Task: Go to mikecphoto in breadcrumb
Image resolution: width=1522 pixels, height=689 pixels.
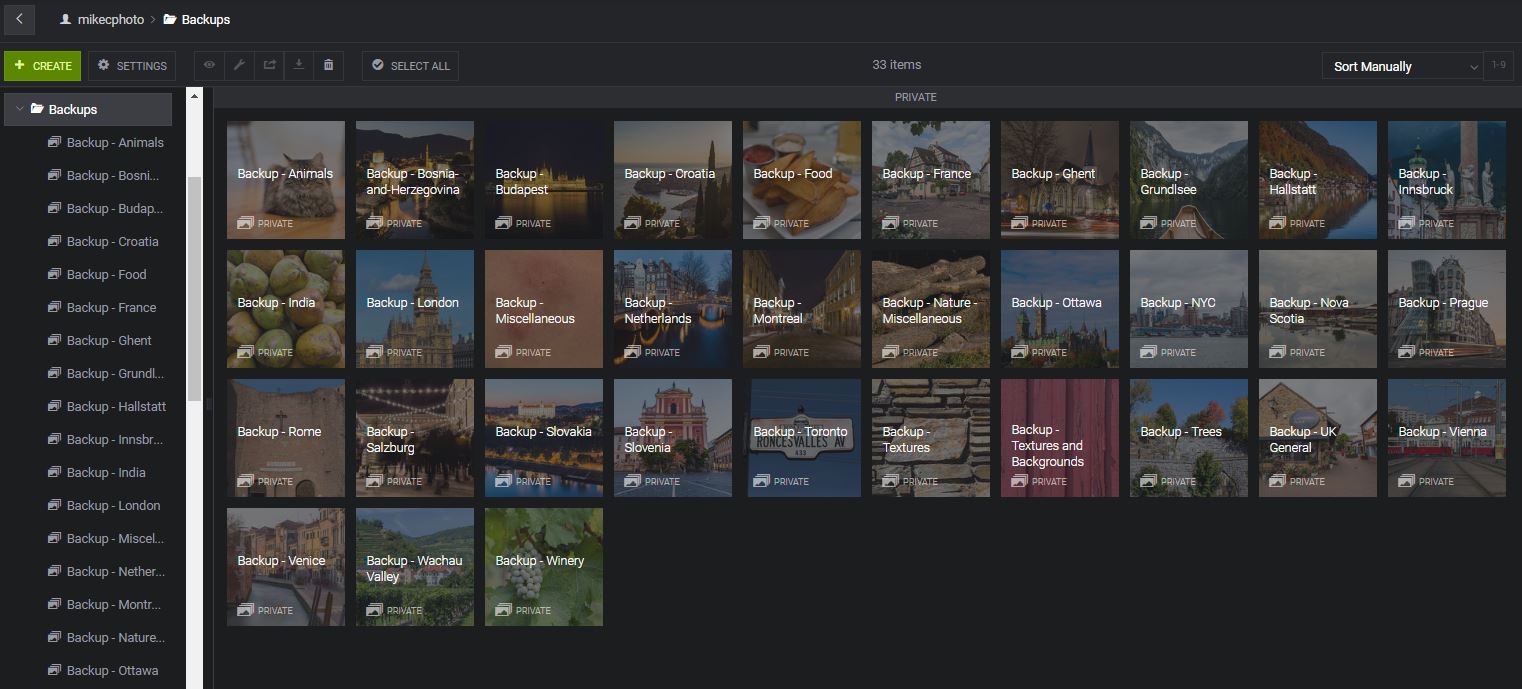Action: pos(110,19)
